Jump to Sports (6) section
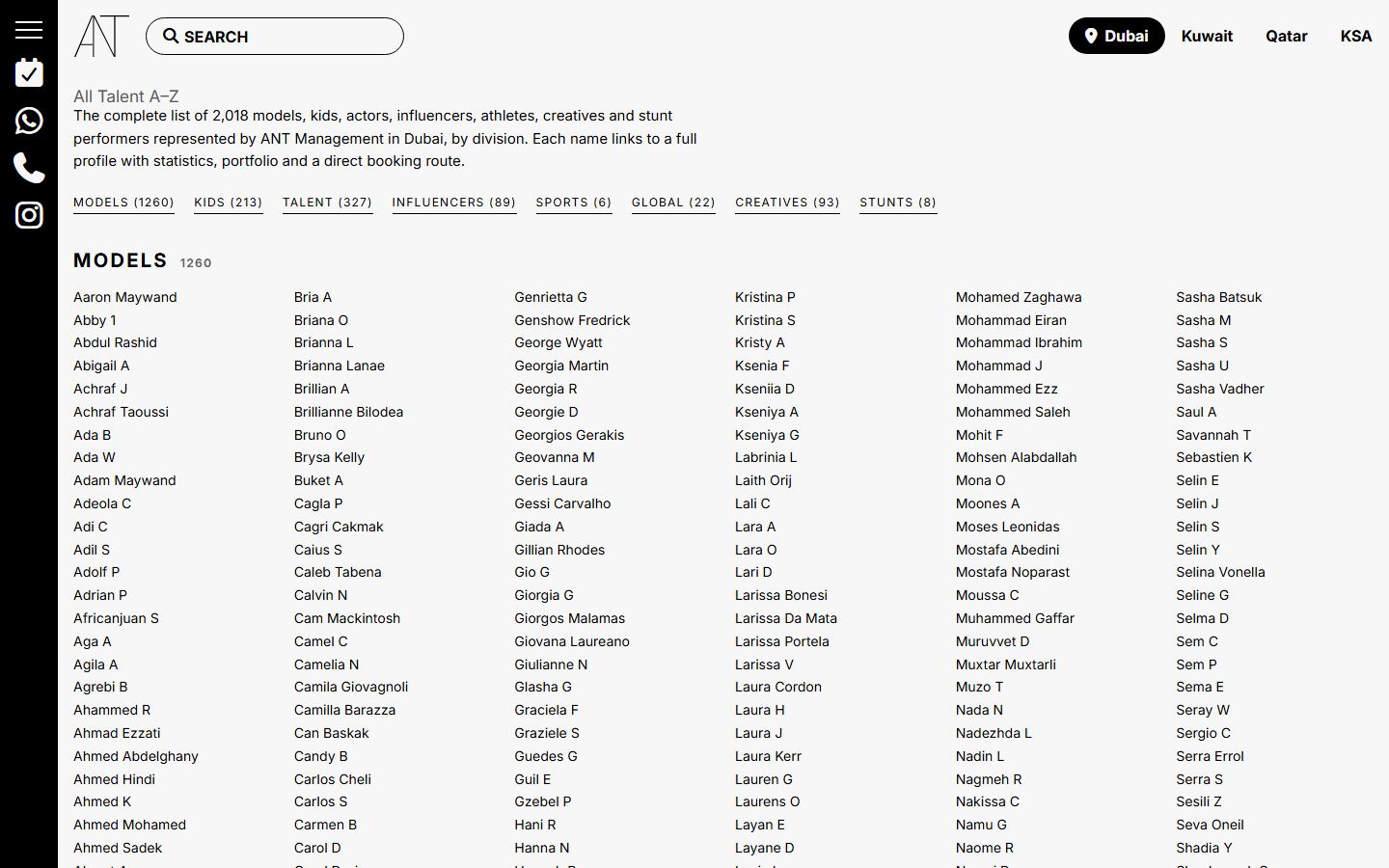Screen dimensions: 1389x868 574,203
